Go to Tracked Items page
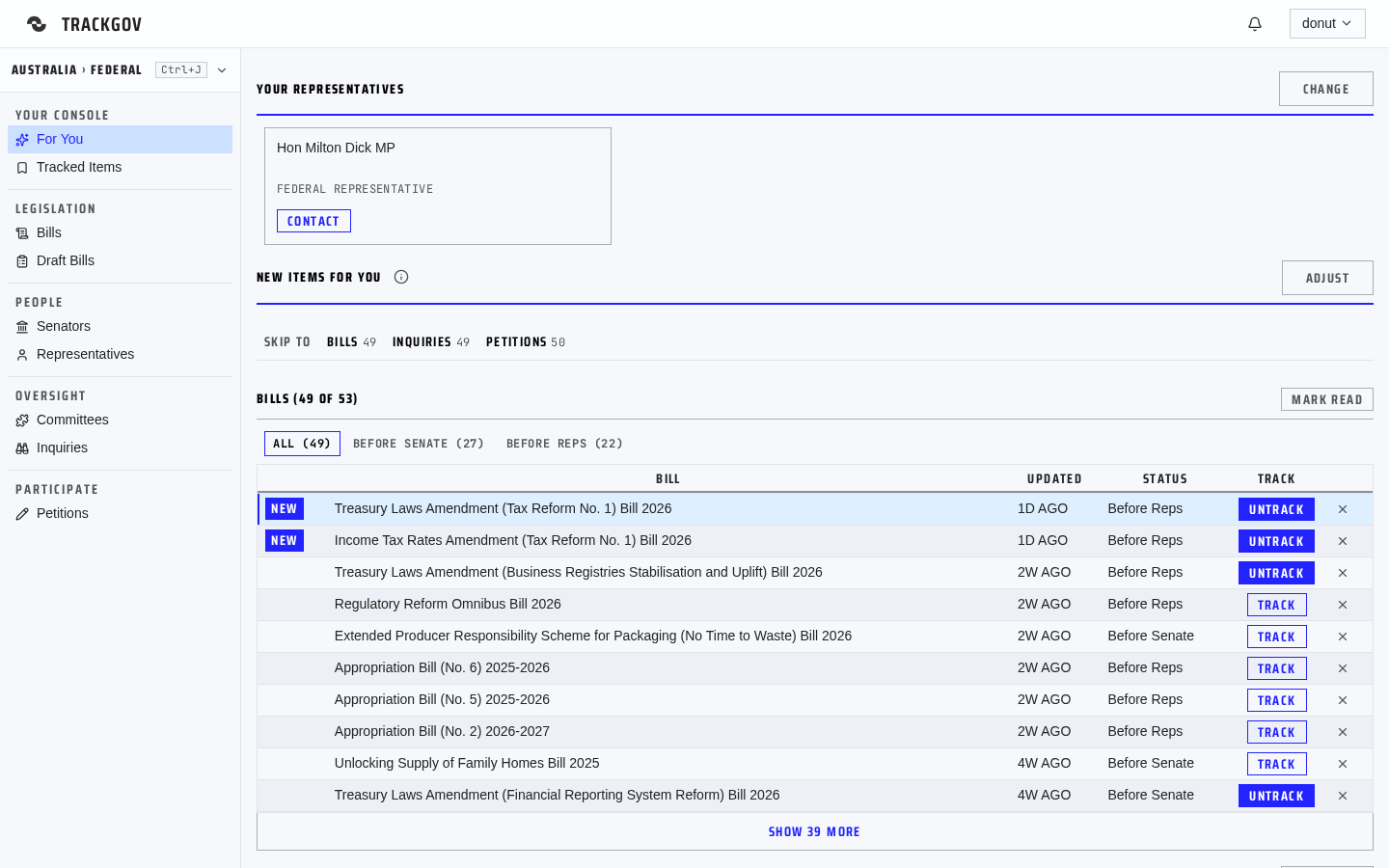Image resolution: width=1389 pixels, height=868 pixels. click(x=120, y=168)
